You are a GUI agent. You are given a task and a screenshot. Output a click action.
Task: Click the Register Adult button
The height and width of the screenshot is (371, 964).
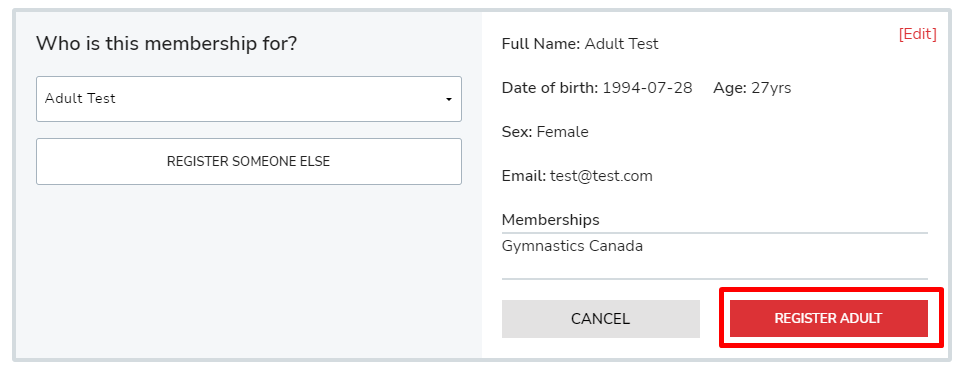click(828, 319)
